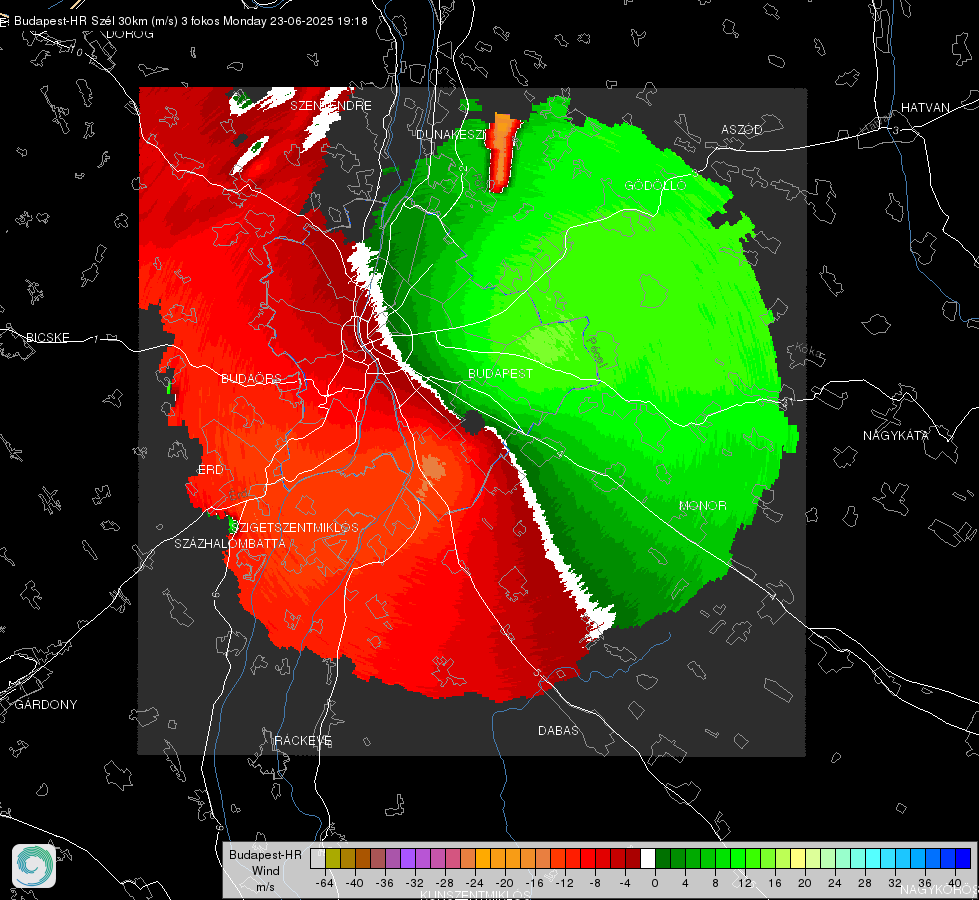Click the -24 value on the legend
Viewport: 979px width, 900px height.
(475, 883)
